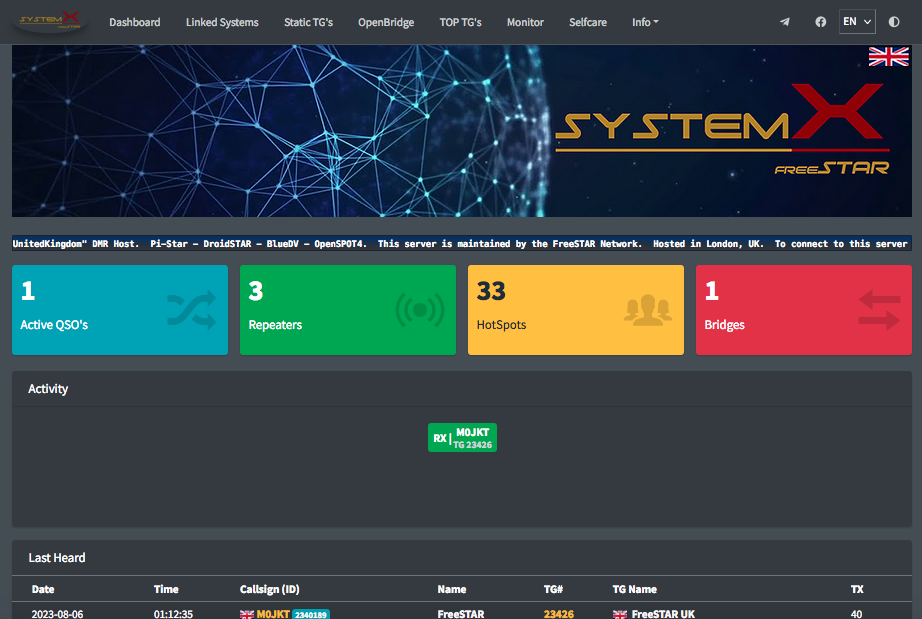This screenshot has height=619, width=922.
Task: Select the Active QSO's count card
Action: [x=120, y=310]
